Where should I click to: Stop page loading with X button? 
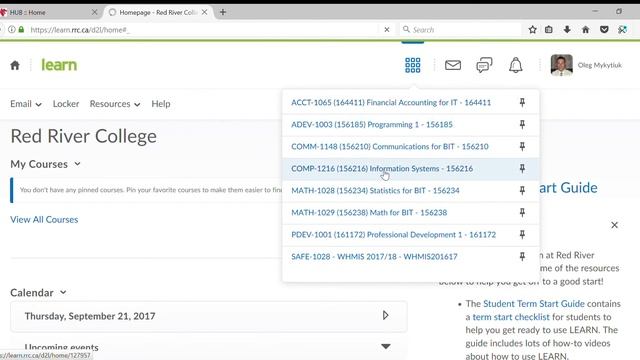[x=387, y=30]
